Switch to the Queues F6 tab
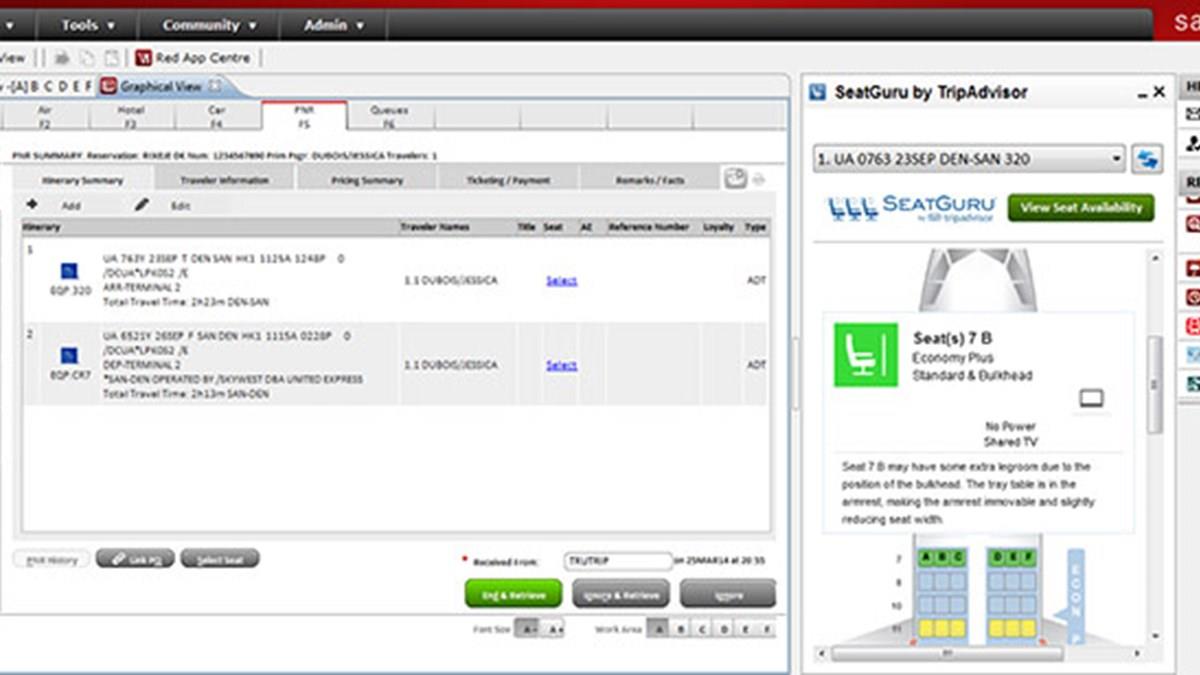 tap(390, 116)
